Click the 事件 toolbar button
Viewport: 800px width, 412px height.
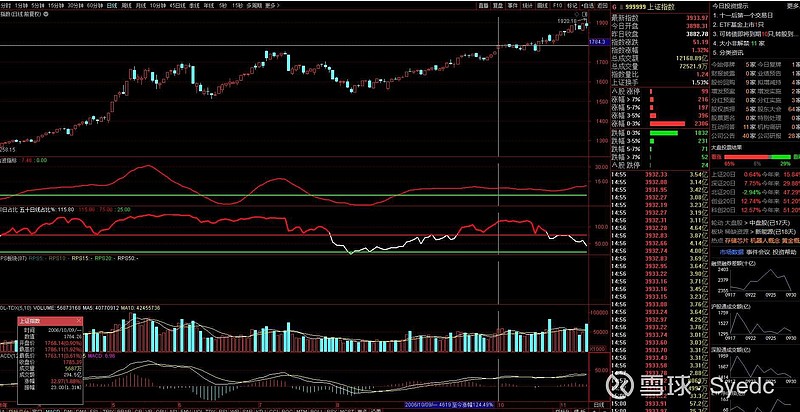point(513,5)
